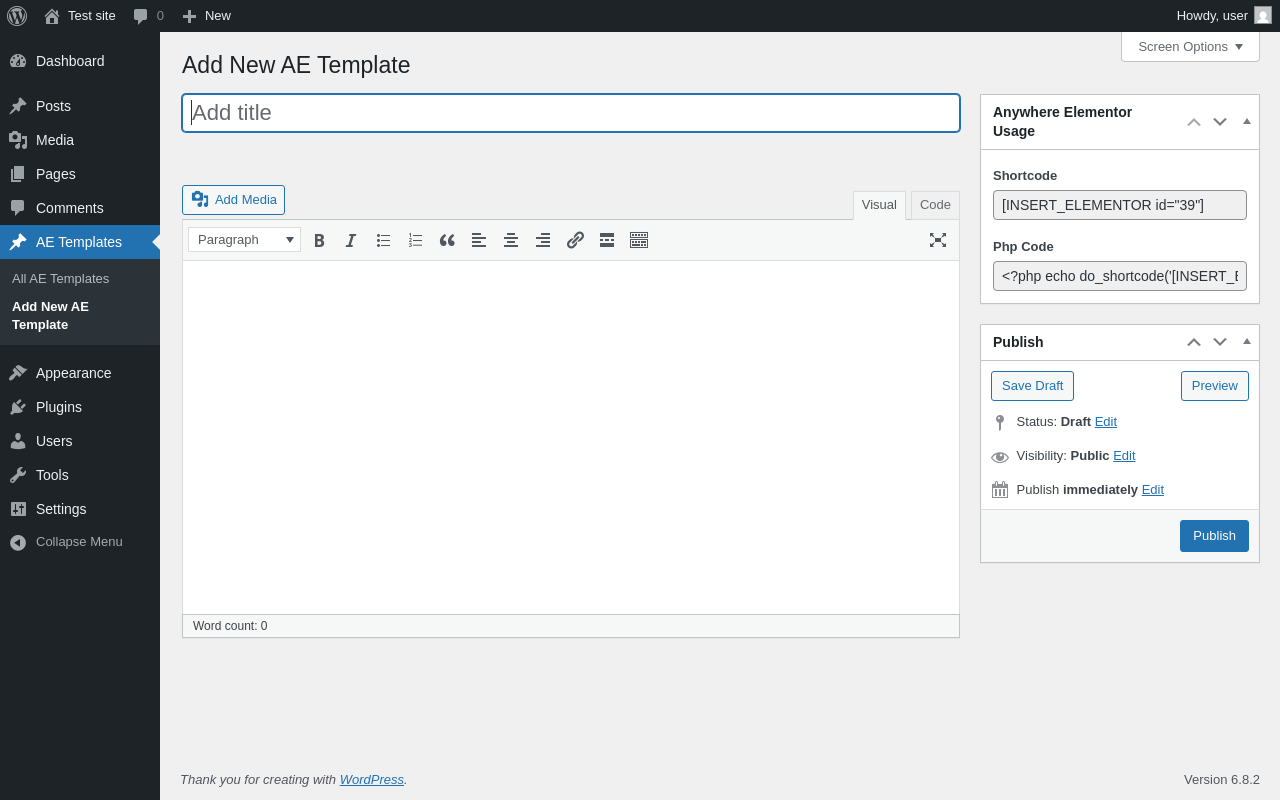Align text right
1280x800 pixels.
543,240
